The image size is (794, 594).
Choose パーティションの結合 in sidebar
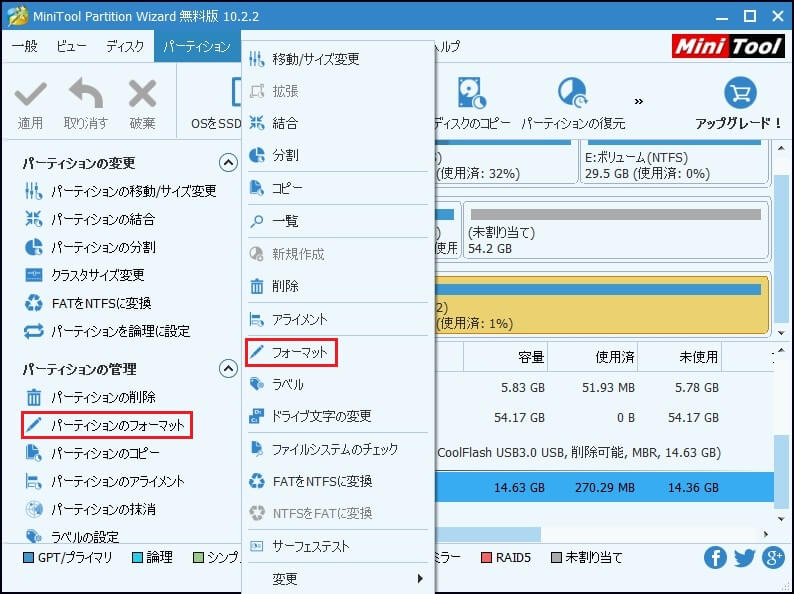[x=90, y=219]
